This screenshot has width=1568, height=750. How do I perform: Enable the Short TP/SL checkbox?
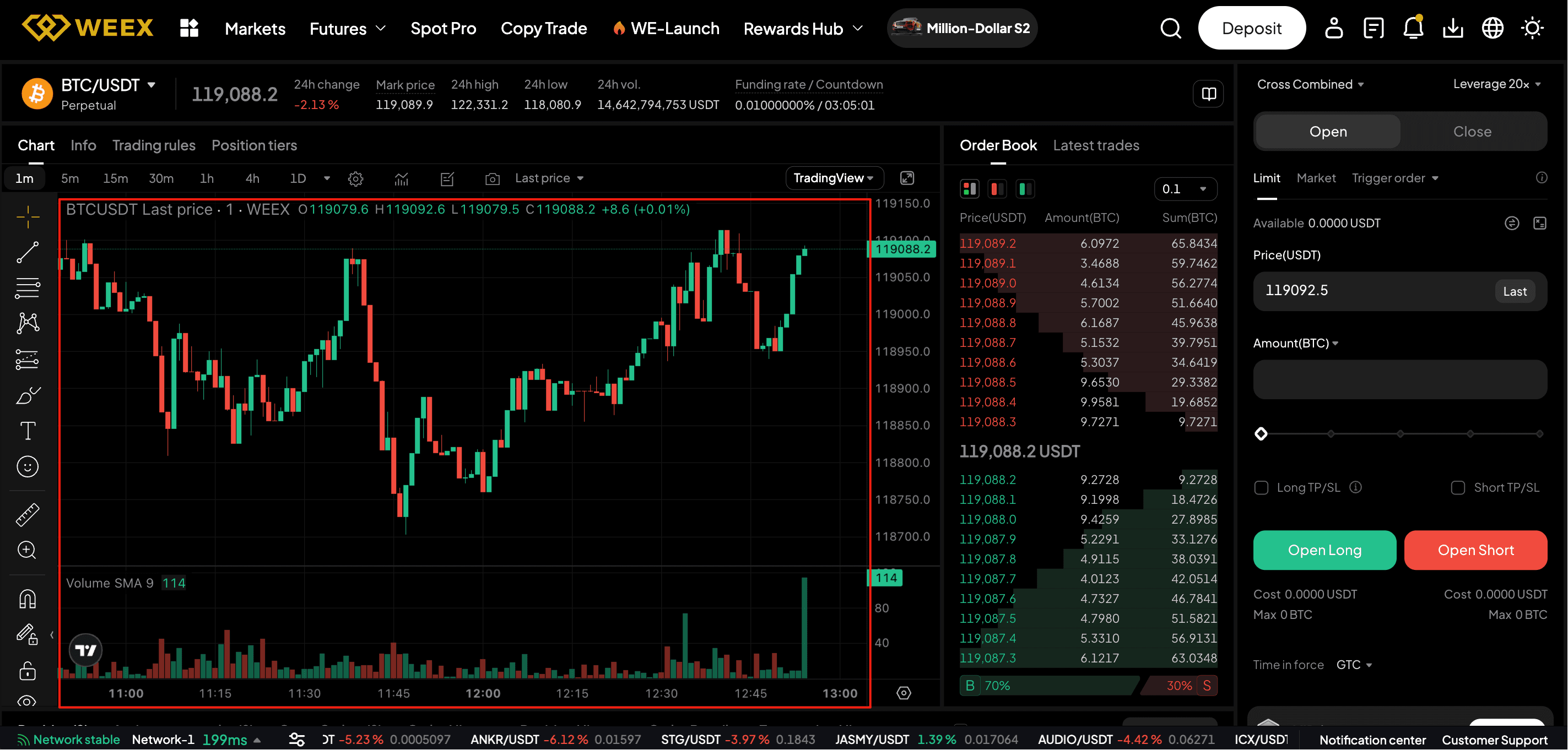pos(1458,487)
